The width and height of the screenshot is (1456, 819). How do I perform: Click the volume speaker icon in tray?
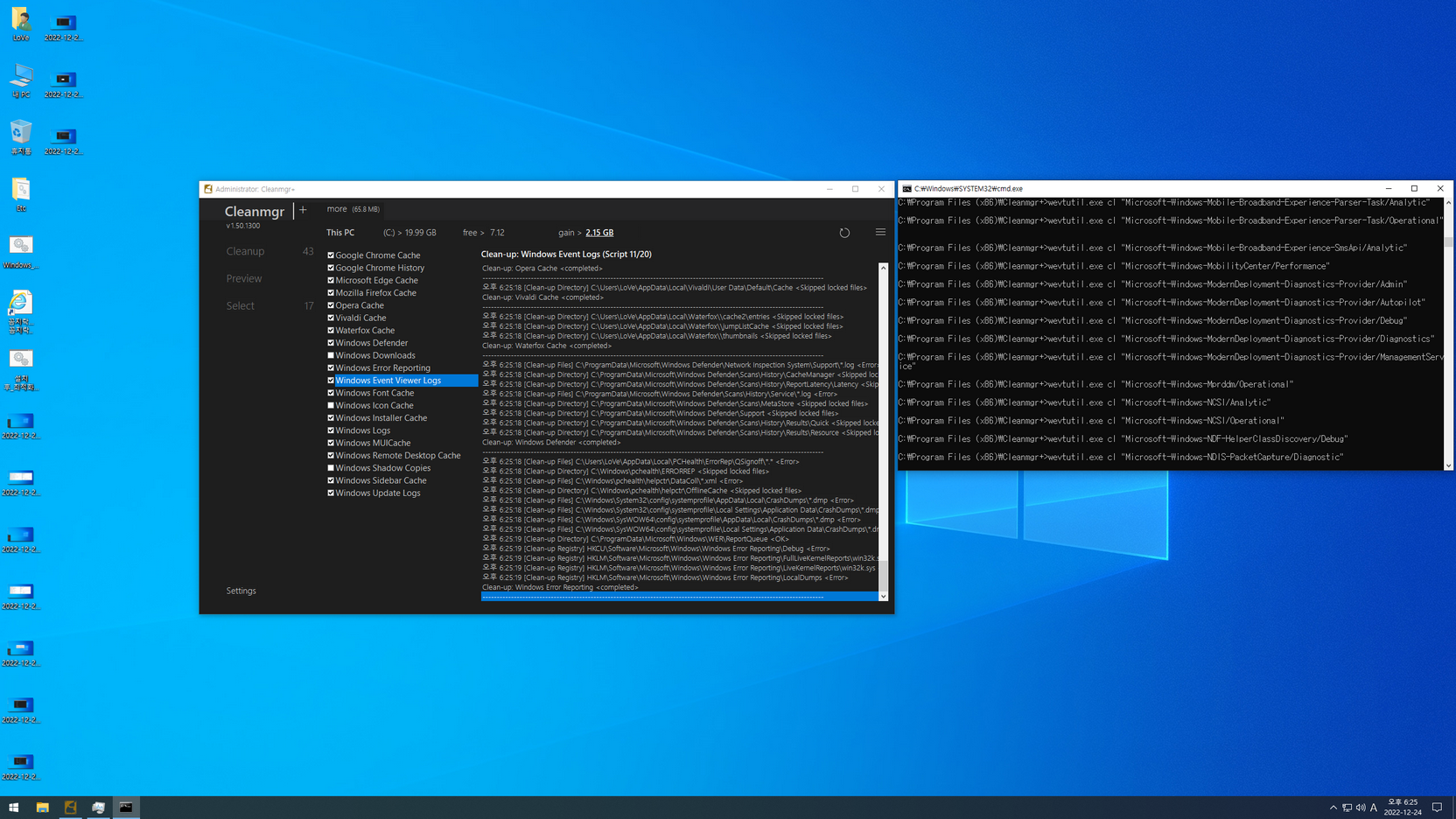click(x=1360, y=808)
